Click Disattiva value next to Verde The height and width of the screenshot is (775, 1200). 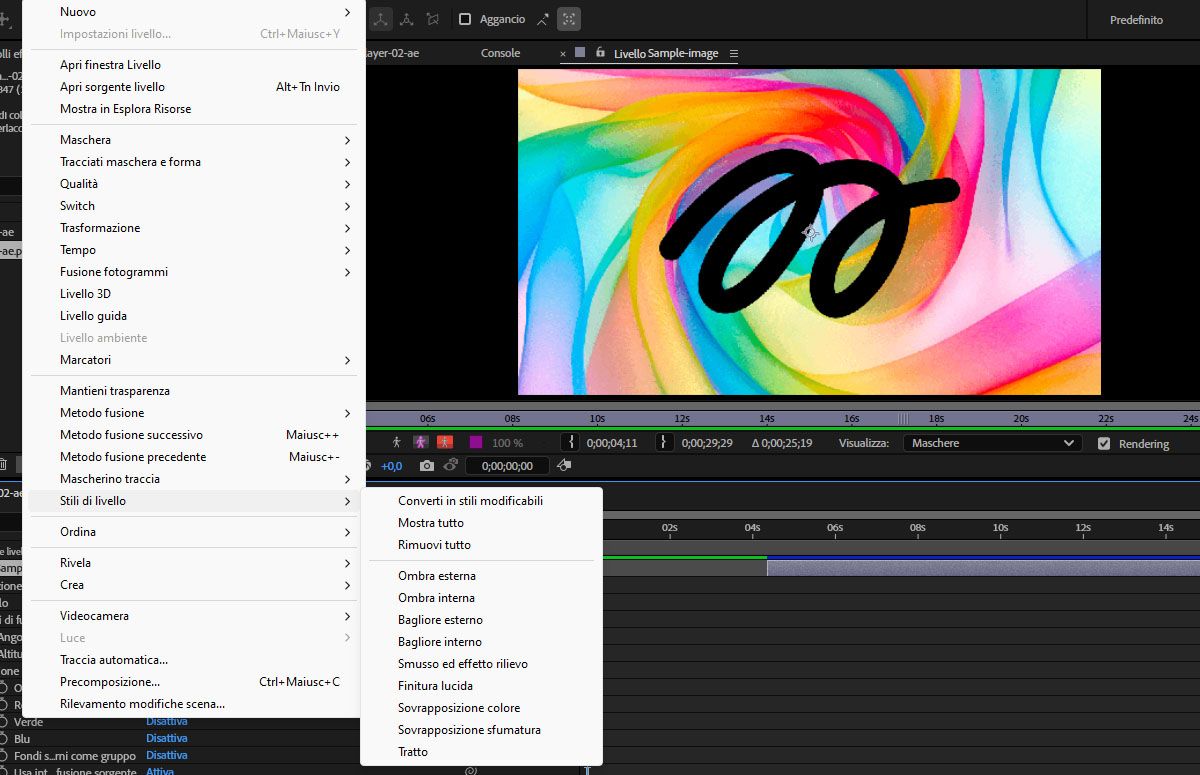click(x=167, y=722)
